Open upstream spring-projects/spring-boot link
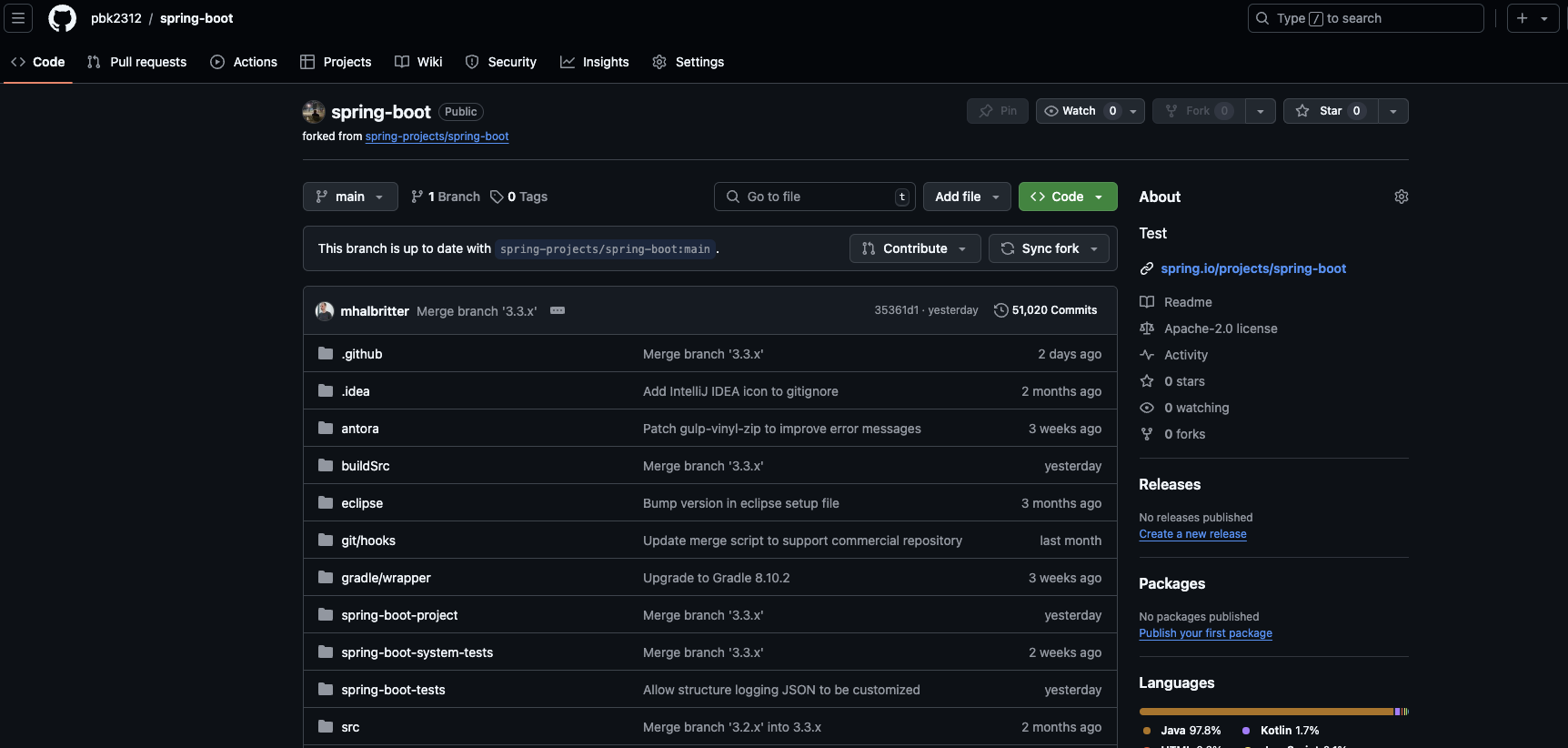Screen dimensions: 1568x748 click(x=437, y=136)
